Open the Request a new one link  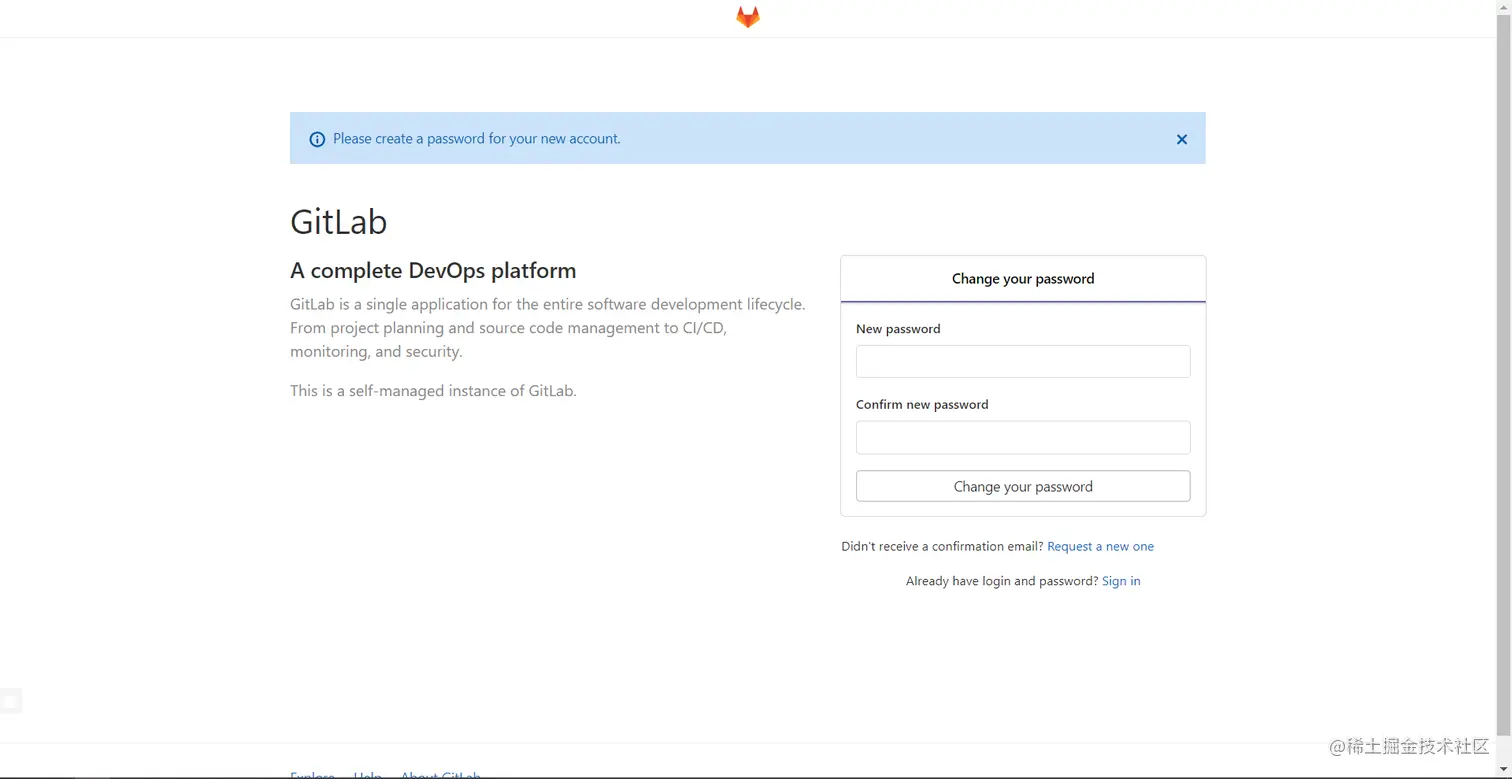click(x=1100, y=546)
